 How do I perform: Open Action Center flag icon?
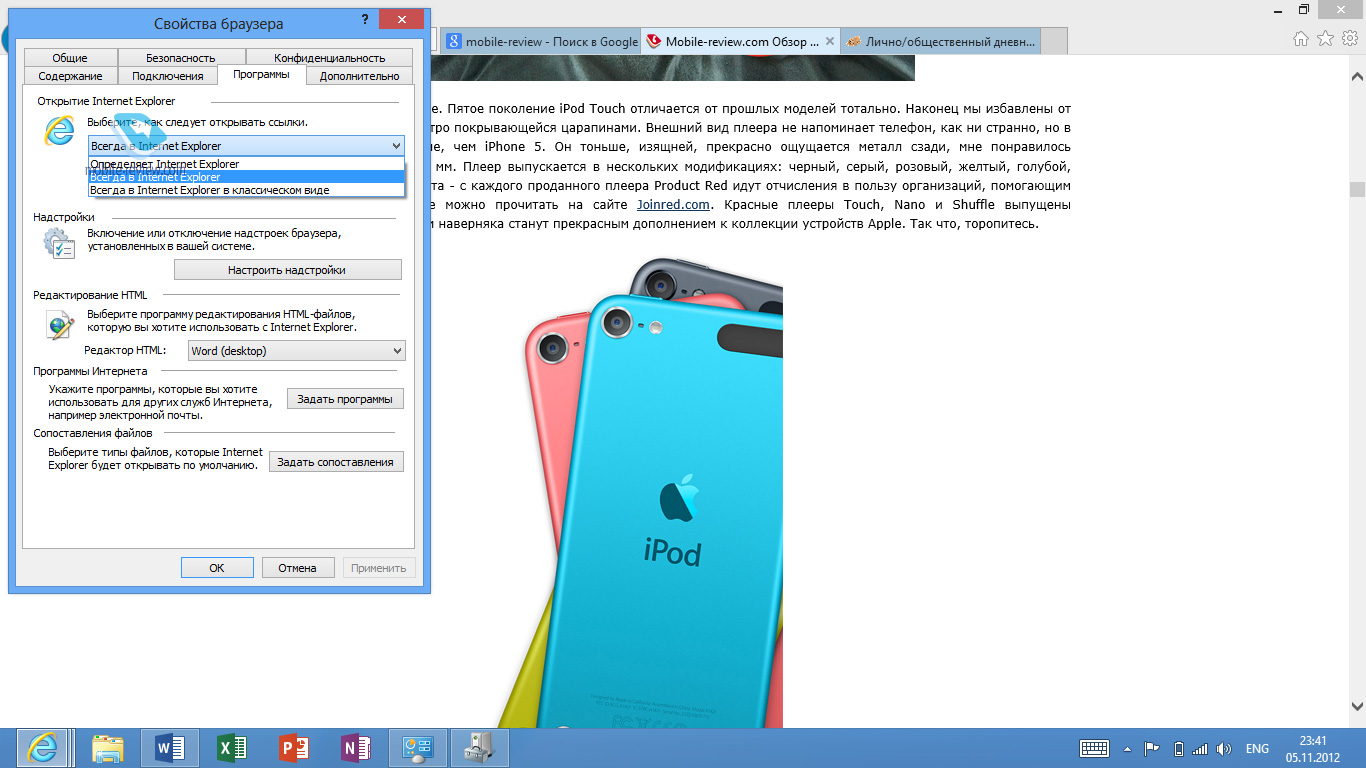click(x=1151, y=748)
